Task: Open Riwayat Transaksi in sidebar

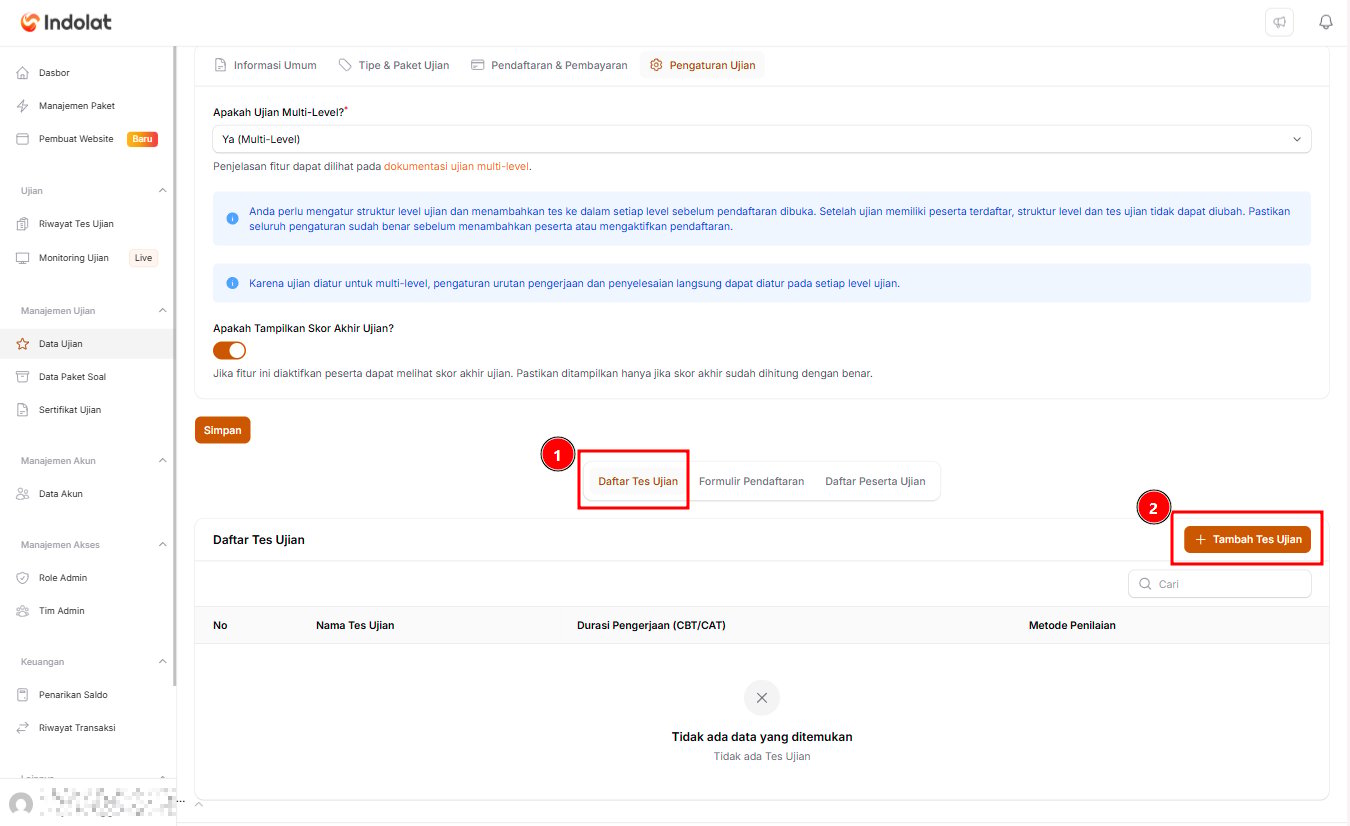Action: [x=88, y=728]
